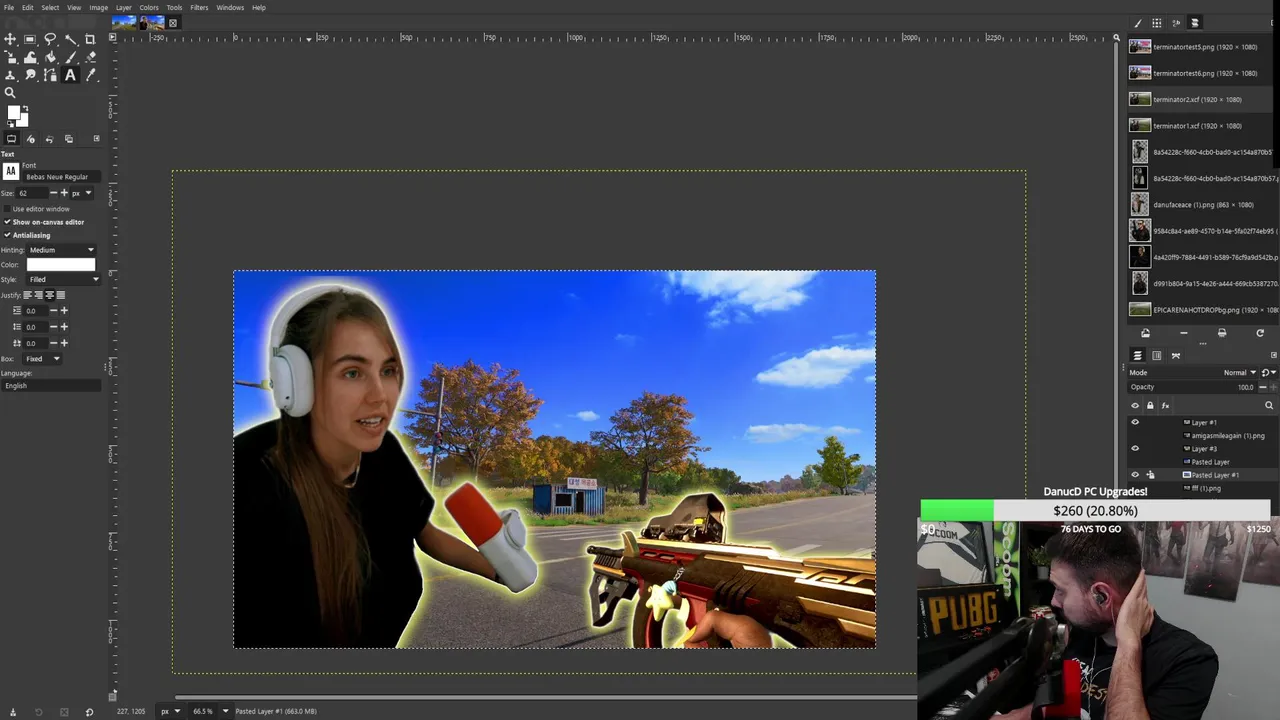The height and width of the screenshot is (720, 1280).
Task: Remove selected entry from document history
Action: (x=1184, y=333)
